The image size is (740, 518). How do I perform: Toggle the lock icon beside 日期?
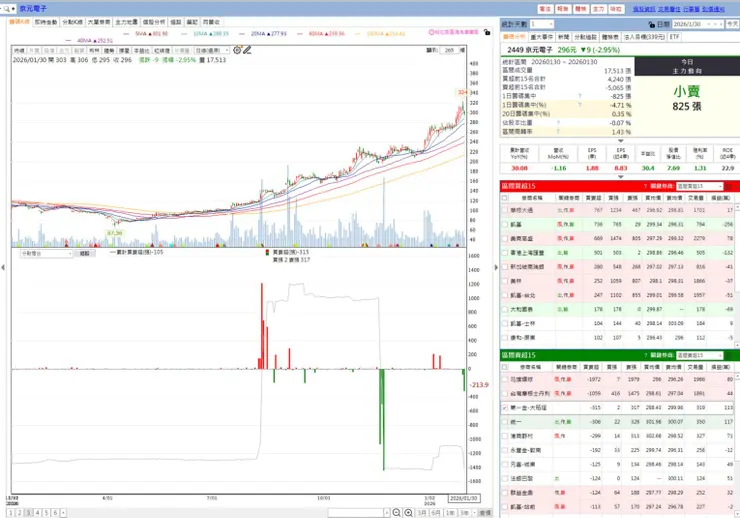(652, 24)
